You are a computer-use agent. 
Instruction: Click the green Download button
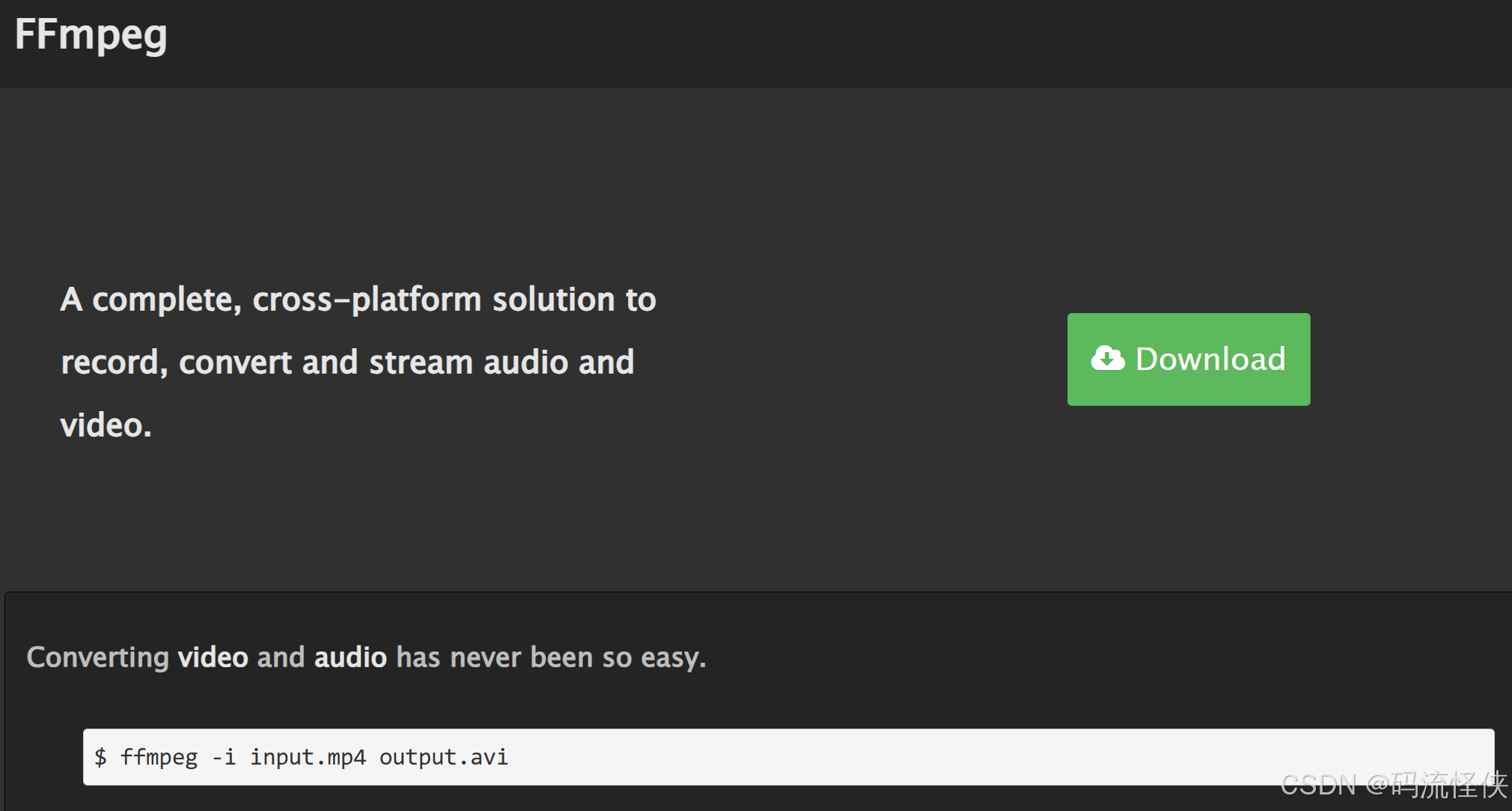(1189, 359)
